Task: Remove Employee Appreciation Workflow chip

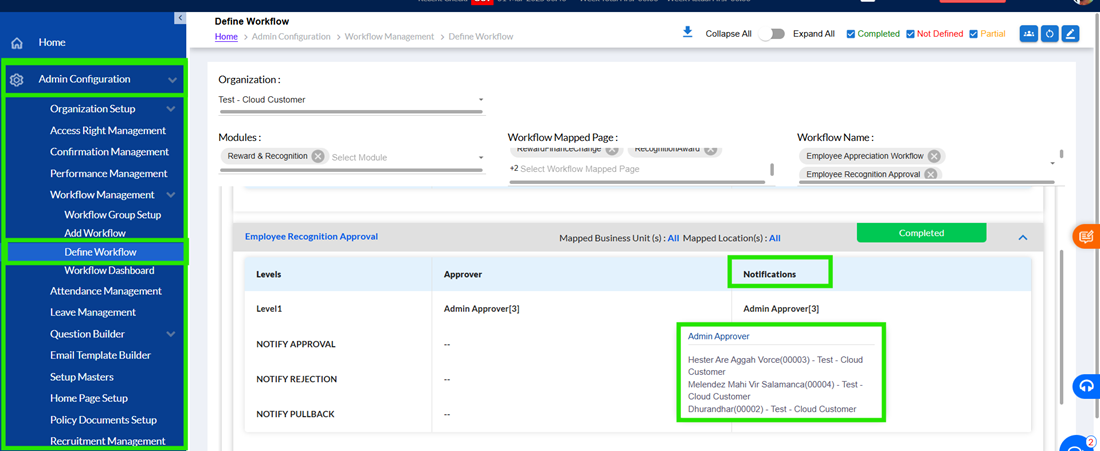Action: pos(934,156)
